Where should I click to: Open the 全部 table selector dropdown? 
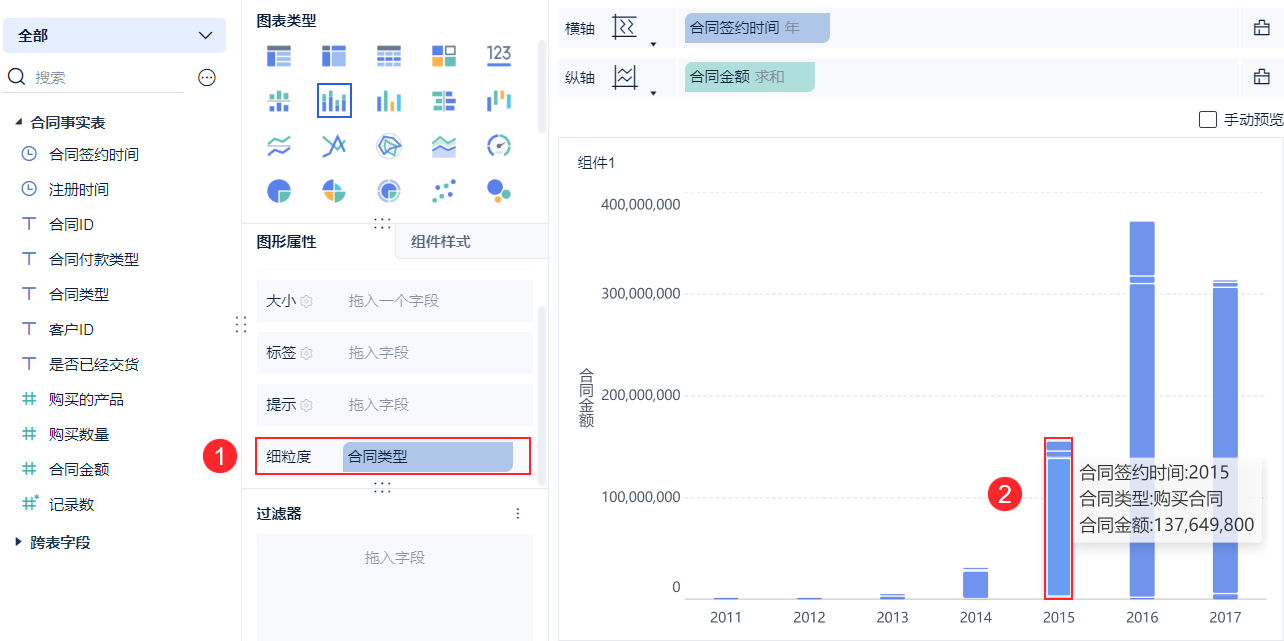[x=115, y=35]
